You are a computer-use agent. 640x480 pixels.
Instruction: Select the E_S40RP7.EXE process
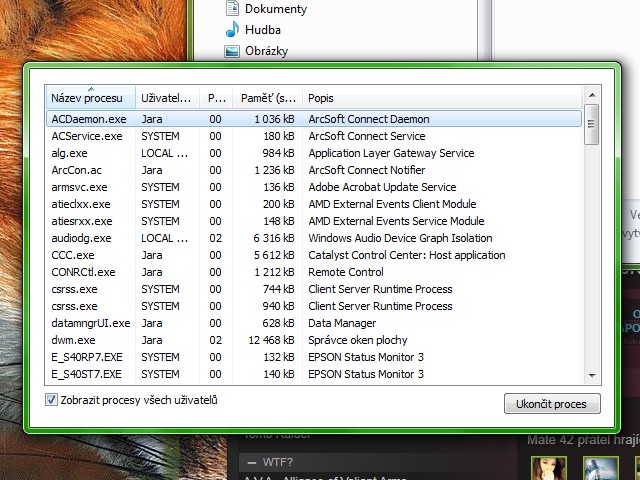(313, 357)
